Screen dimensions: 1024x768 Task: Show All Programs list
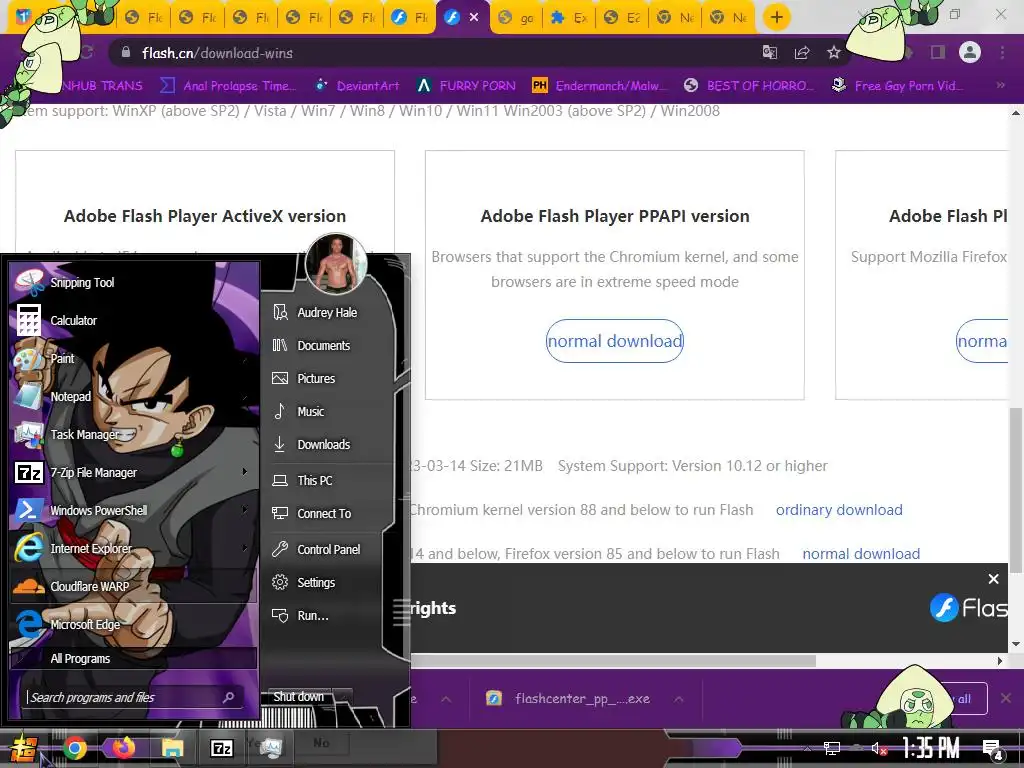(134, 658)
